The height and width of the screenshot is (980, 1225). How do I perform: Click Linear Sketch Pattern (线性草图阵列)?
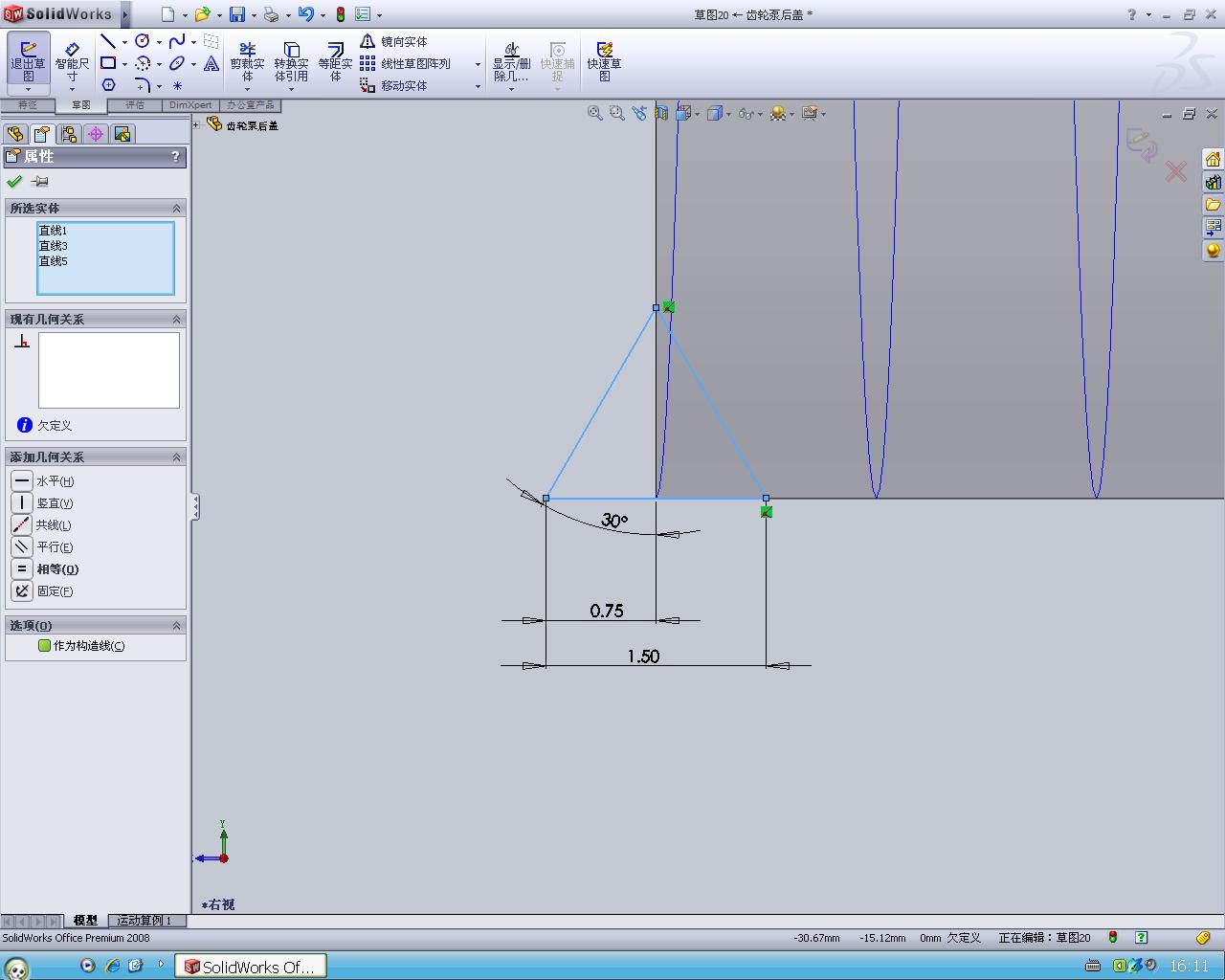coord(406,63)
